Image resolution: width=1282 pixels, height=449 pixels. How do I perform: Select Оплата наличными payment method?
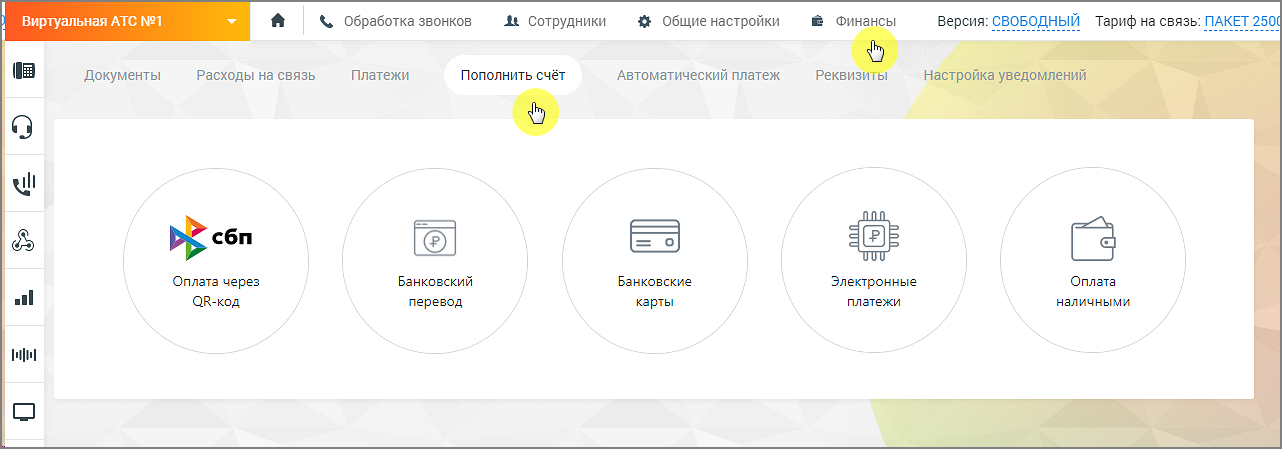tap(1093, 260)
